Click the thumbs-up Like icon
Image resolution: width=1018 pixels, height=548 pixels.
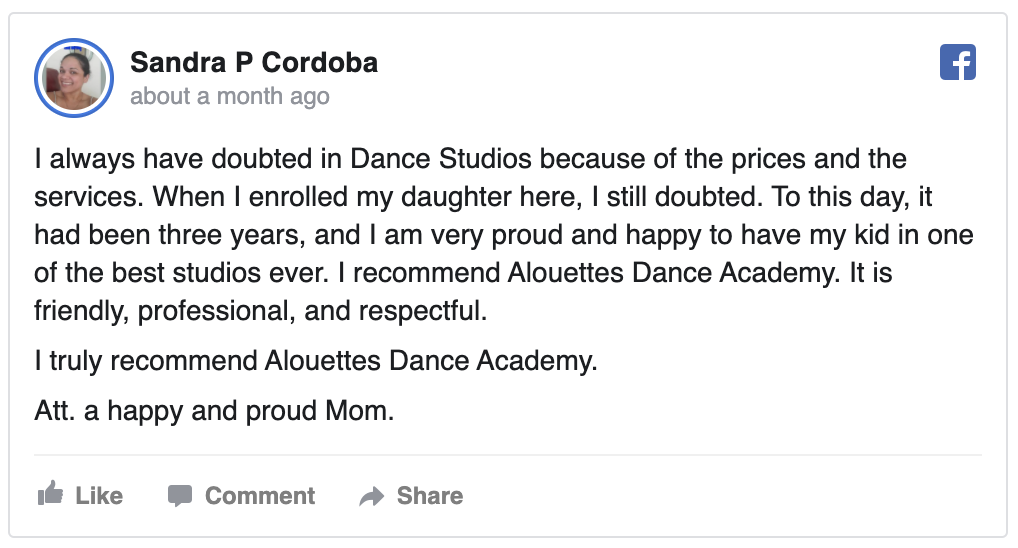click(49, 495)
